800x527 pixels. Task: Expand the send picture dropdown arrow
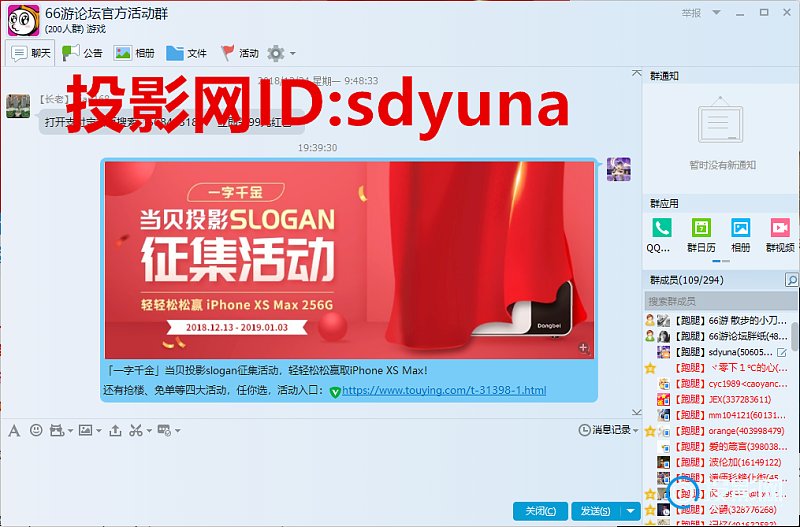point(98,431)
